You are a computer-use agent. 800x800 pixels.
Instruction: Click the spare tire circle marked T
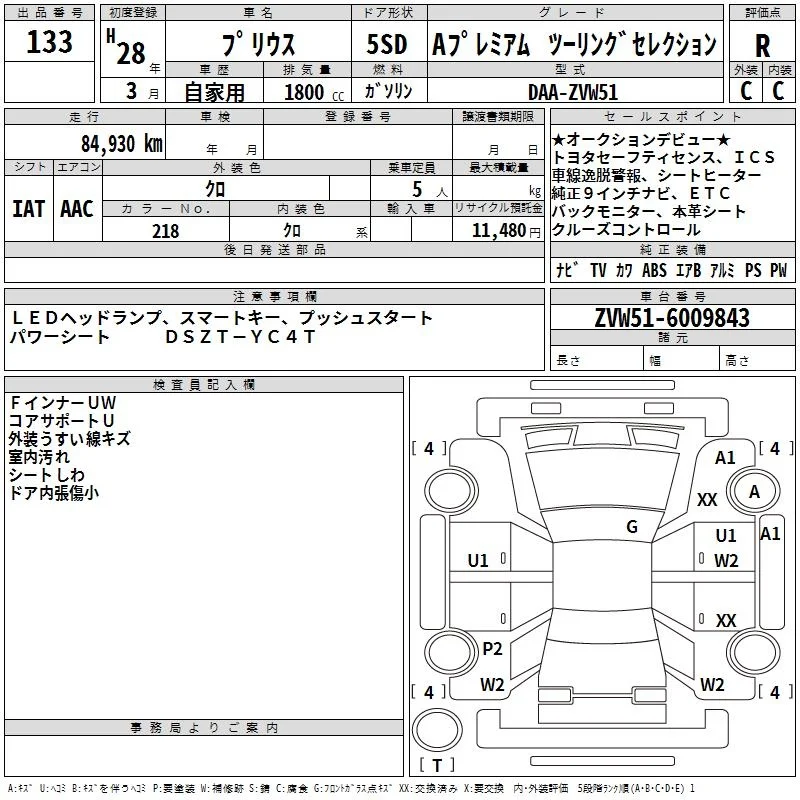coord(437,730)
